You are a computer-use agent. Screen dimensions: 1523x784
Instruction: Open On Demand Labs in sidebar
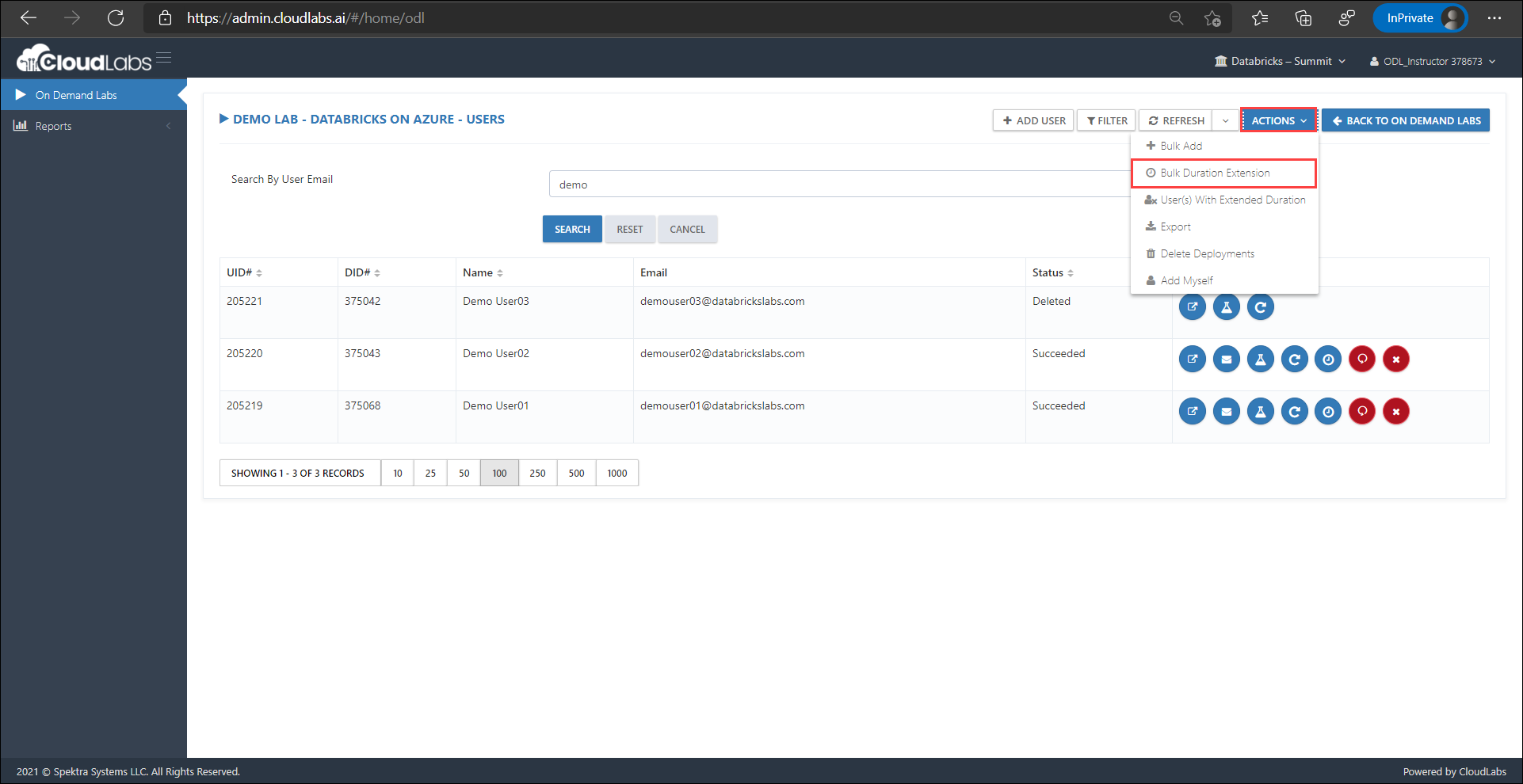click(x=94, y=95)
